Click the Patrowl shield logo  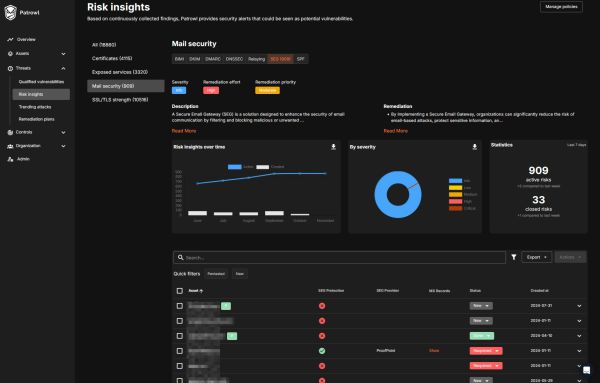[10, 13]
